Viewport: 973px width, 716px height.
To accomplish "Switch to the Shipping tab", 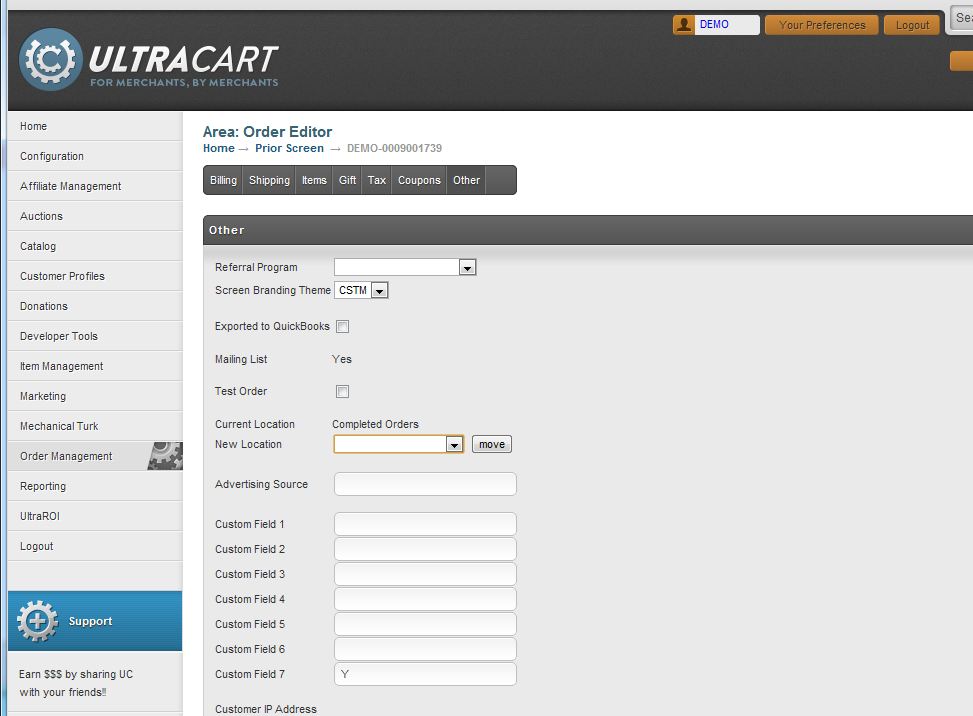I will [x=269, y=180].
